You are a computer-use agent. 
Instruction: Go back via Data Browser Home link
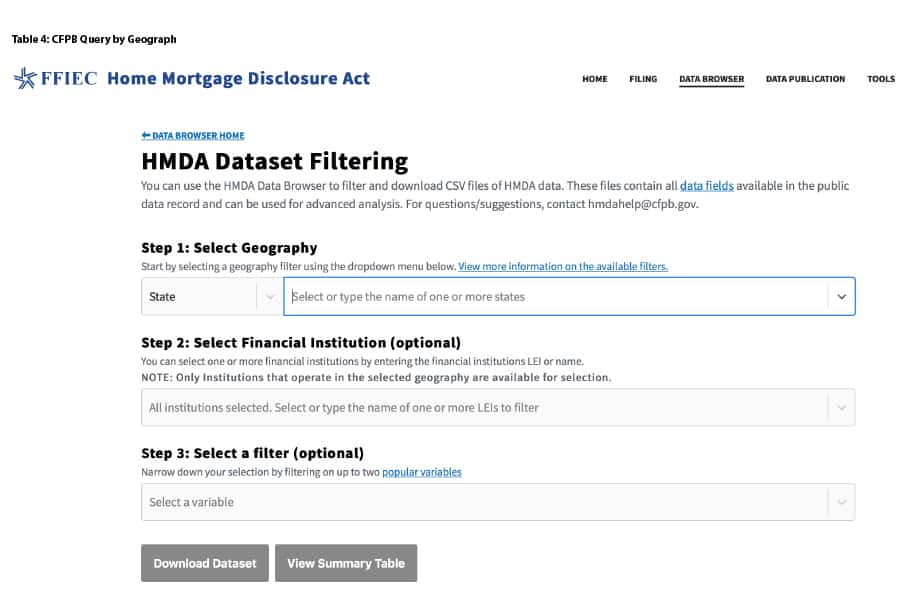pos(193,135)
